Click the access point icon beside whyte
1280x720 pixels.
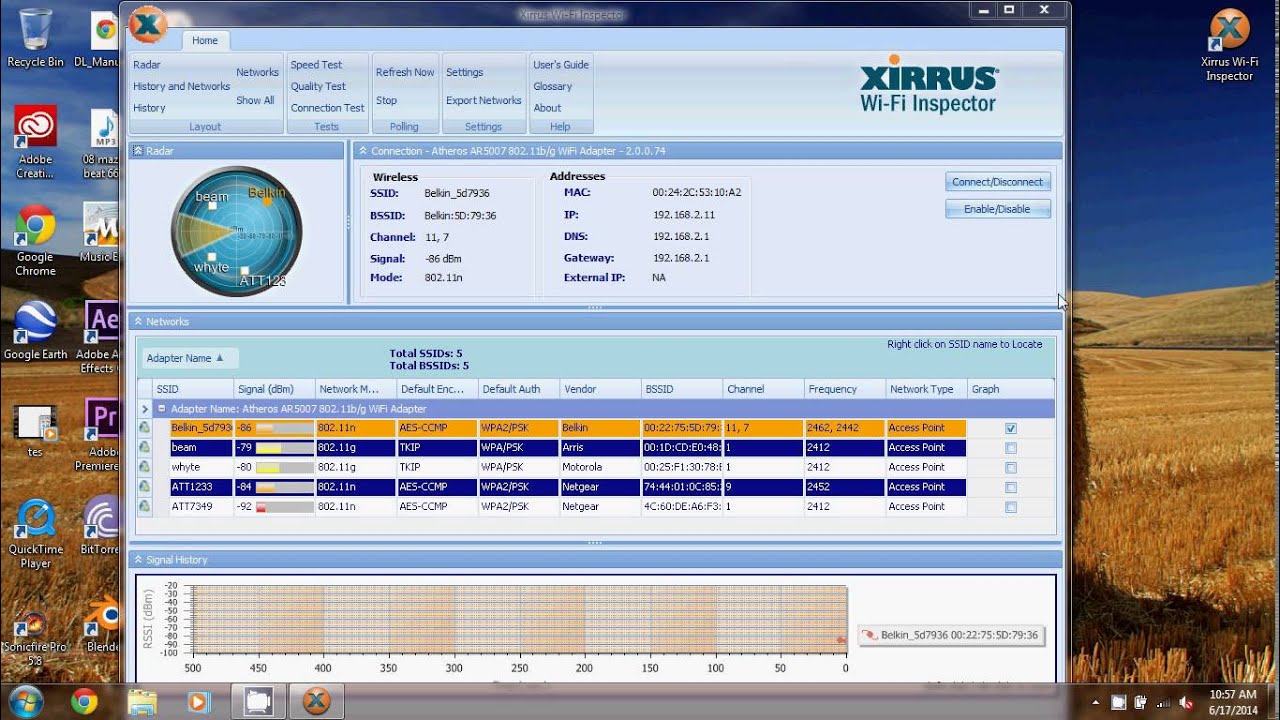click(145, 467)
